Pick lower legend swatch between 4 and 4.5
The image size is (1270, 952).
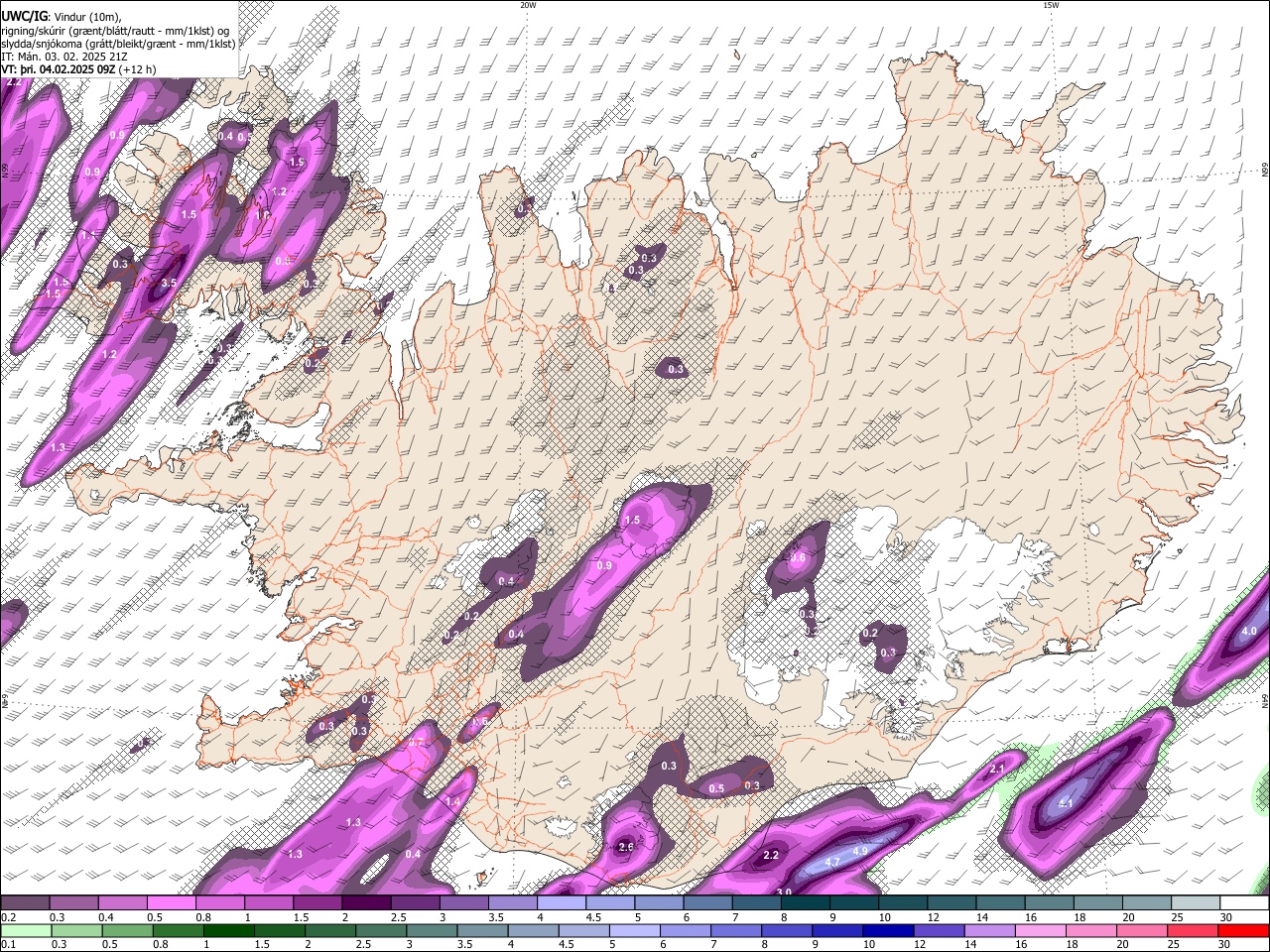click(534, 930)
